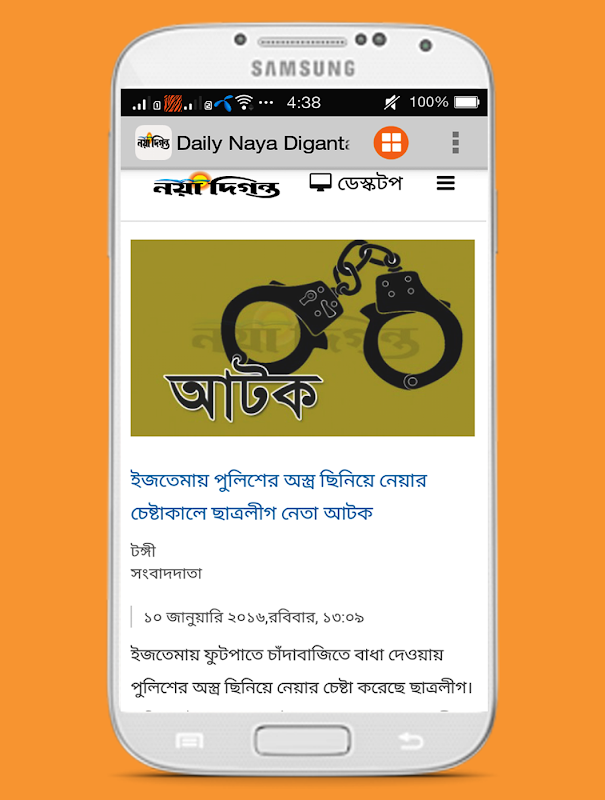This screenshot has width=605, height=800.
Task: Tap the ১০ জানুয়ারি ২০১৬ date line
Action: coord(254,617)
